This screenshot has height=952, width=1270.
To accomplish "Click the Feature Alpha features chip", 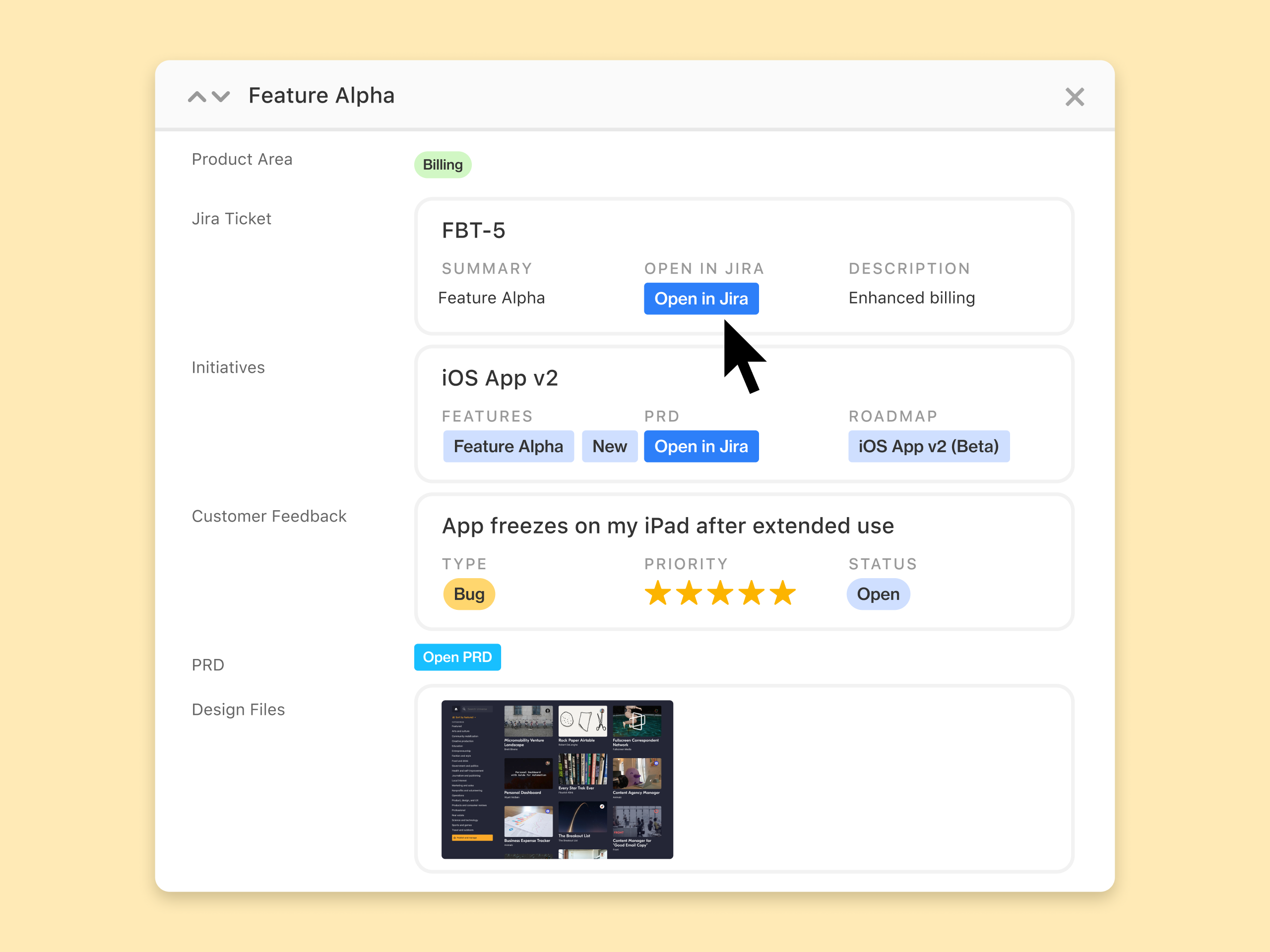I will [x=508, y=446].
